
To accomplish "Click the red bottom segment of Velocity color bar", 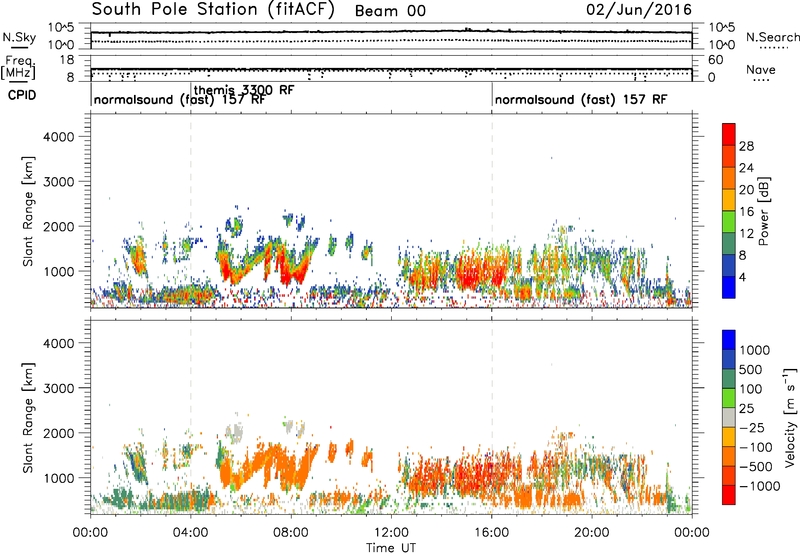I will click(x=729, y=495).
